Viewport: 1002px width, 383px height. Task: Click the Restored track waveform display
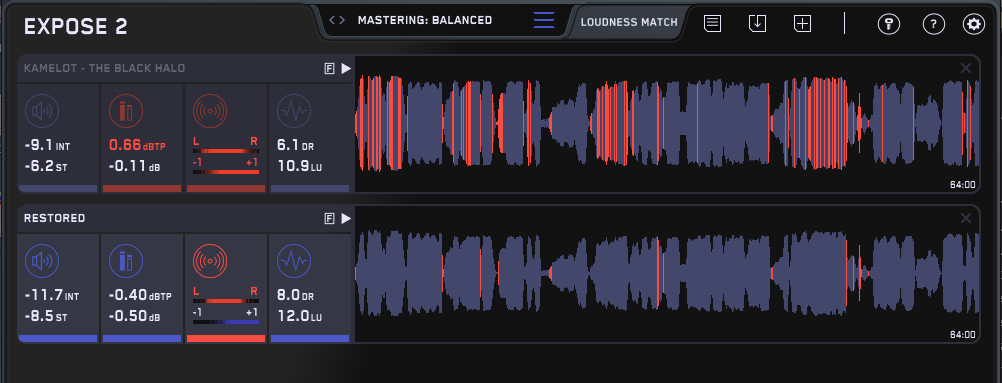pos(667,274)
